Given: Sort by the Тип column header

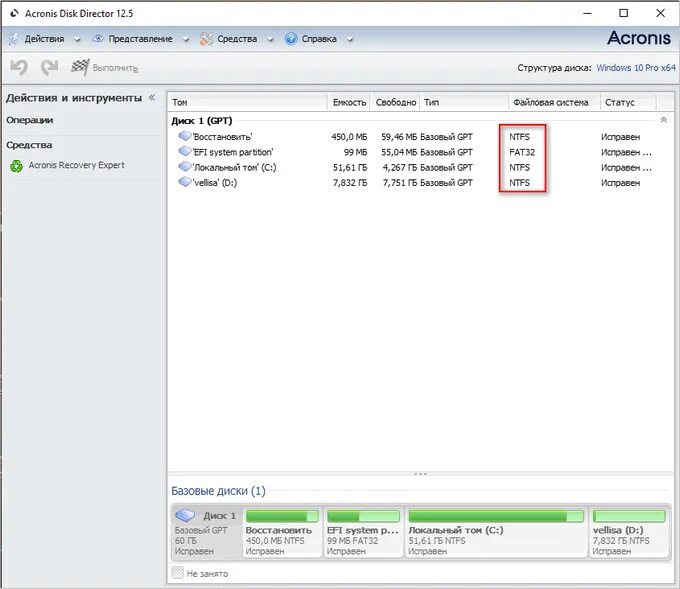Looking at the screenshot, I should point(464,102).
